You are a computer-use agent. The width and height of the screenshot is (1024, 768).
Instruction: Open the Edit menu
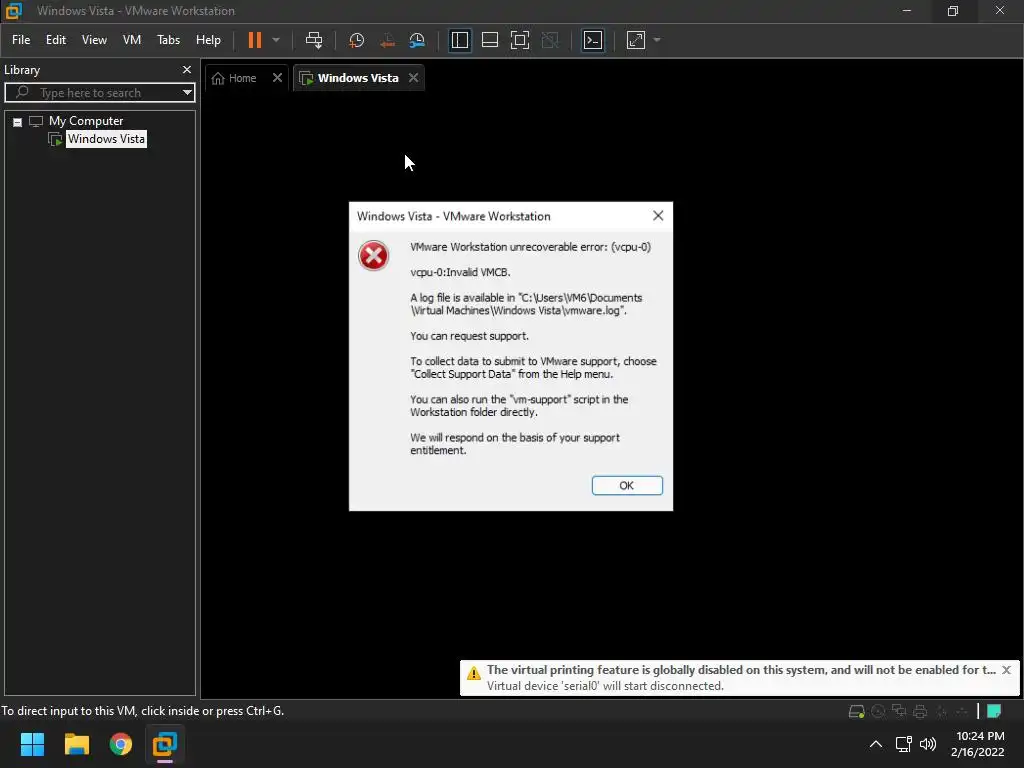coord(56,40)
